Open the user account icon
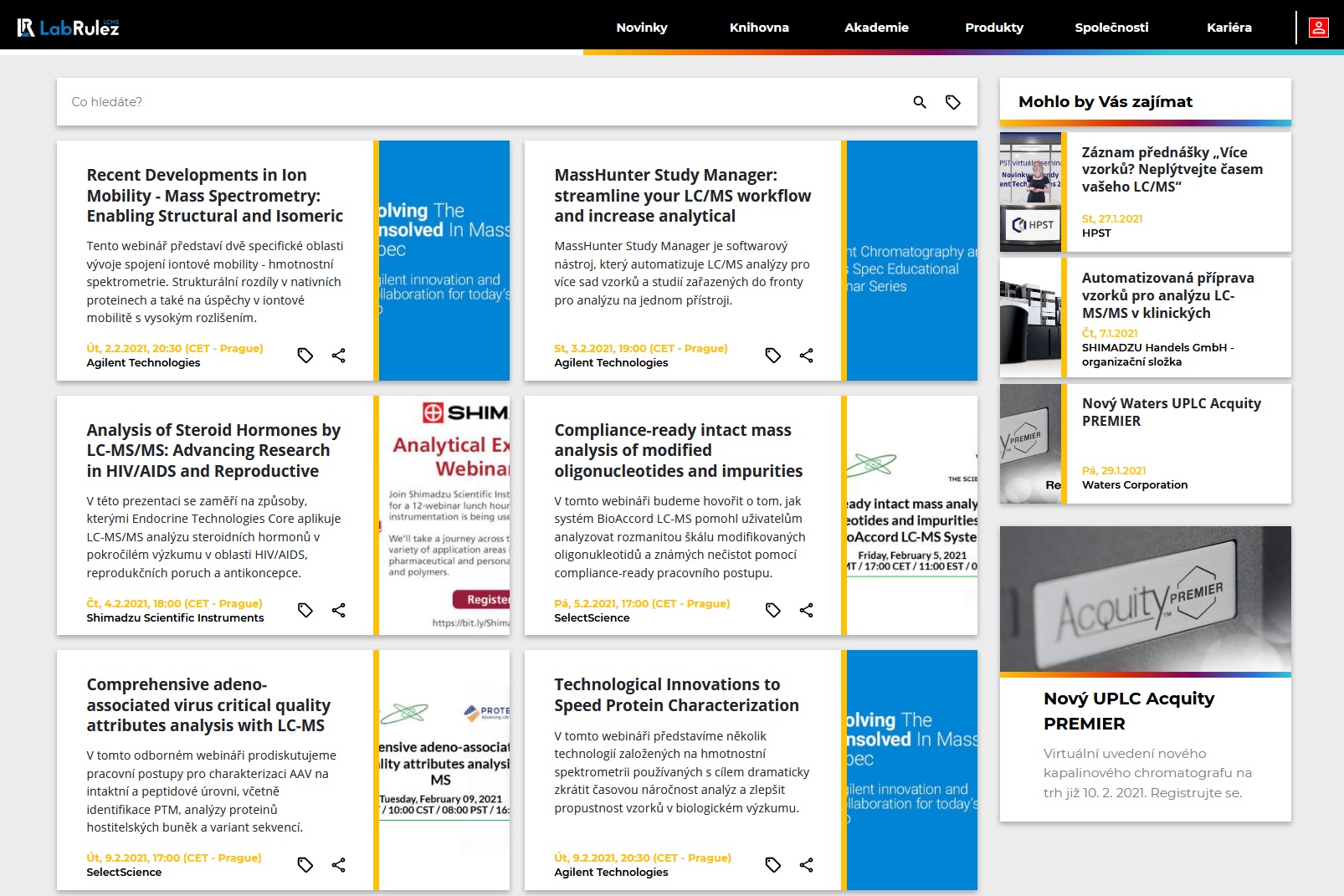Image resolution: width=1344 pixels, height=896 pixels. point(1319,28)
